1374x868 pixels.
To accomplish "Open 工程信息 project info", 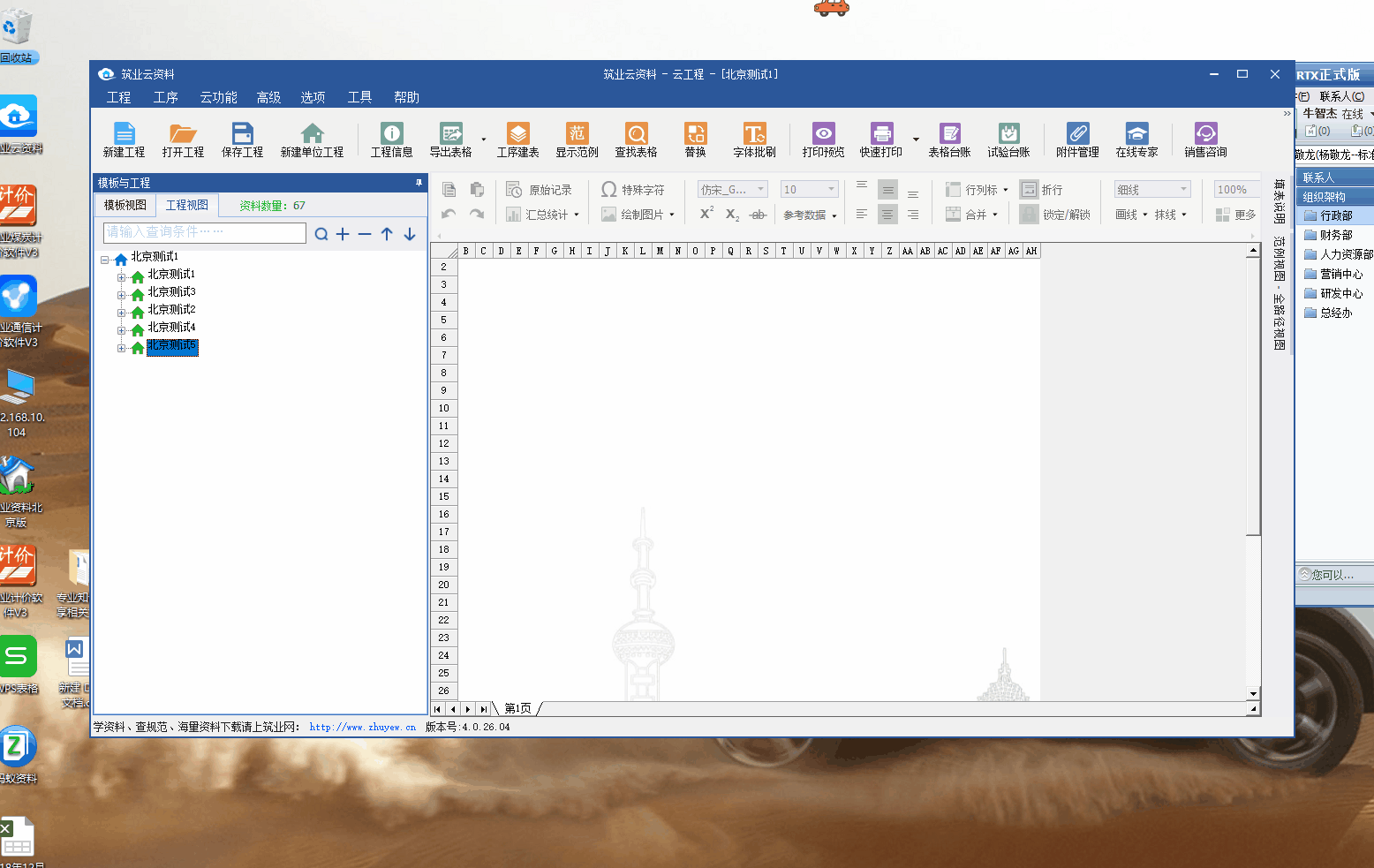I will pyautogui.click(x=391, y=140).
